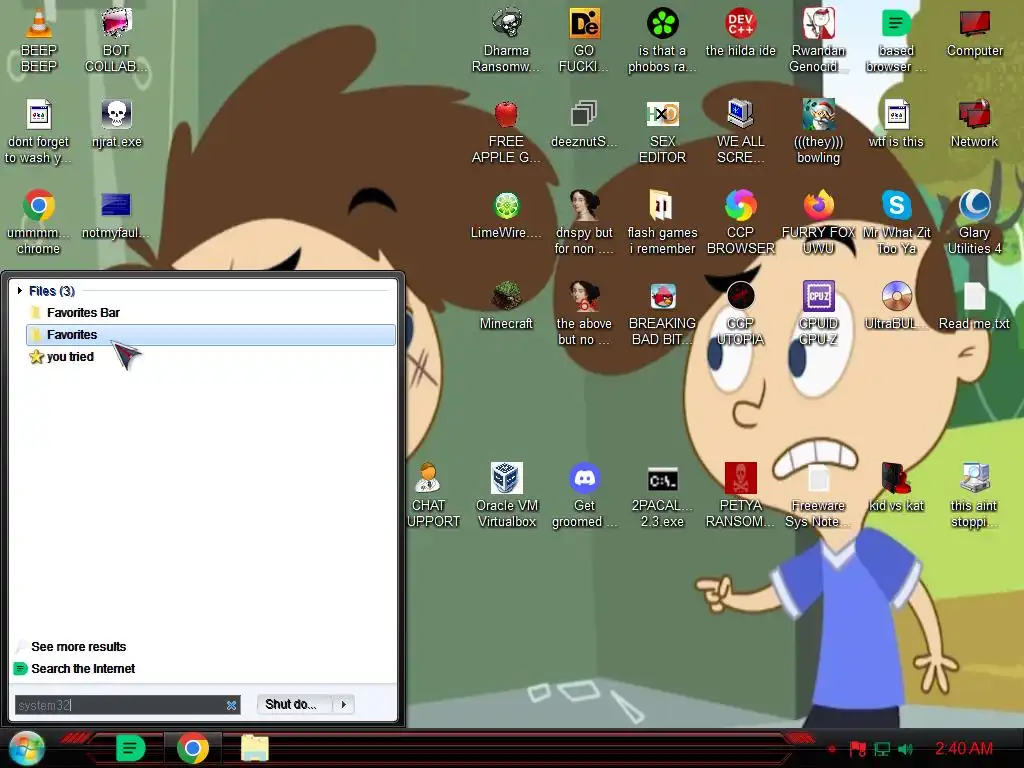Viewport: 1024px width, 768px height.
Task: Open the Read me.txt file icon
Action: click(974, 296)
